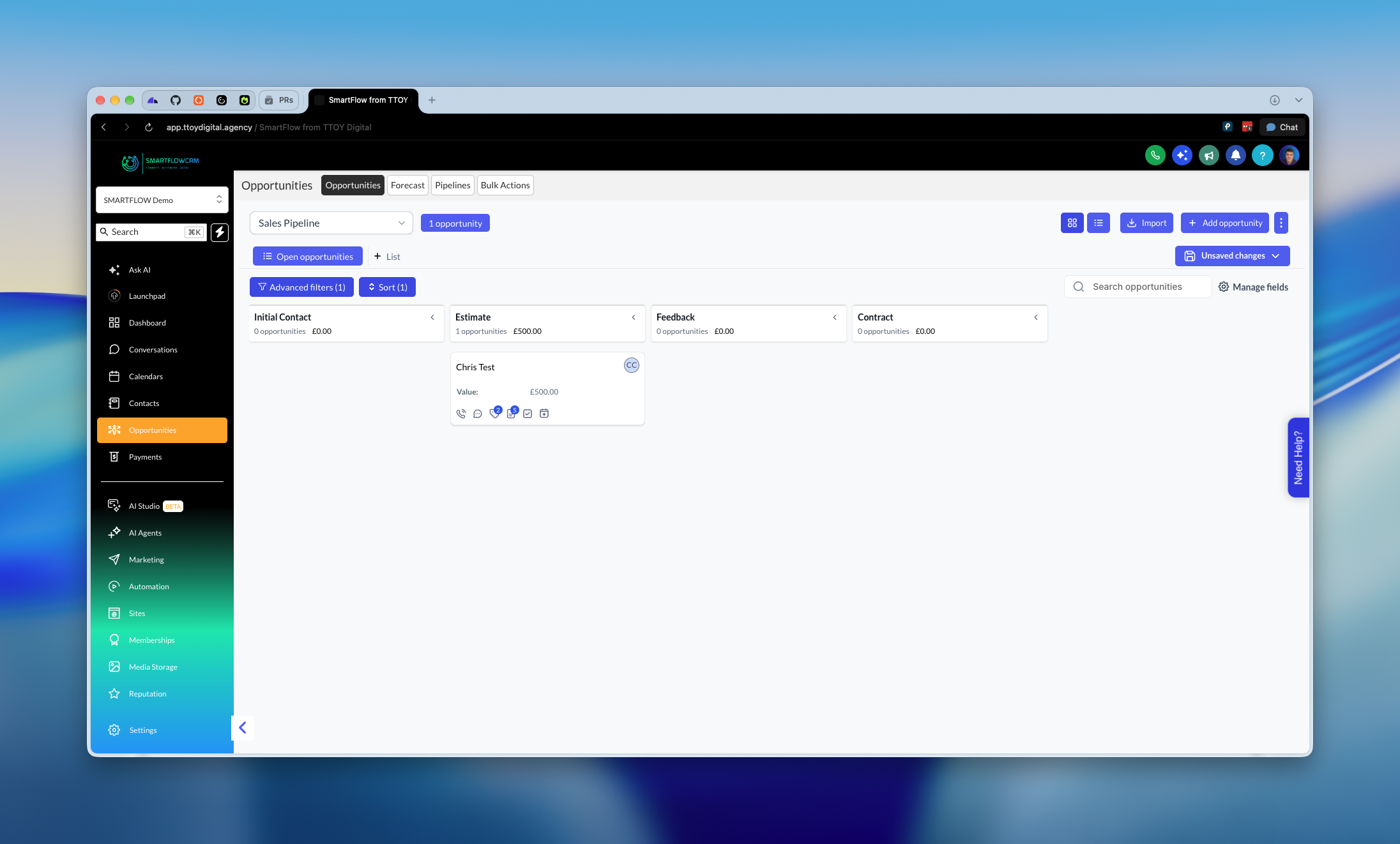Collapse the sidebar with the left arrow
The height and width of the screenshot is (844, 1400).
[x=243, y=728]
